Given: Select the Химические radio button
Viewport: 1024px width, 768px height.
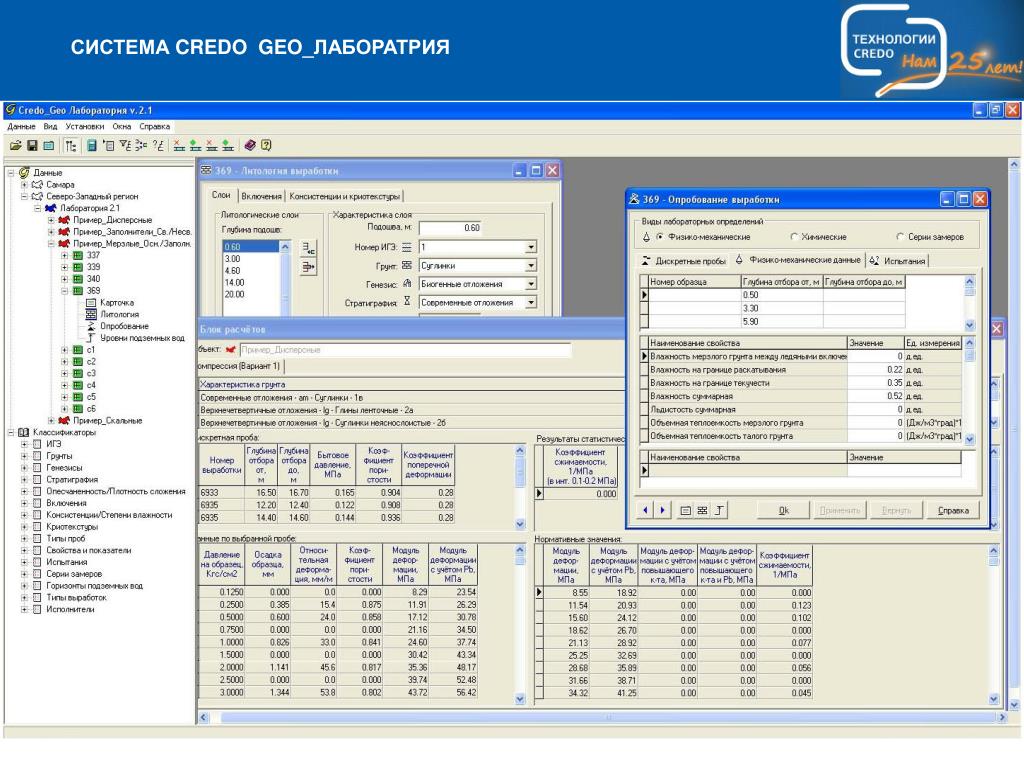Looking at the screenshot, I should (794, 237).
